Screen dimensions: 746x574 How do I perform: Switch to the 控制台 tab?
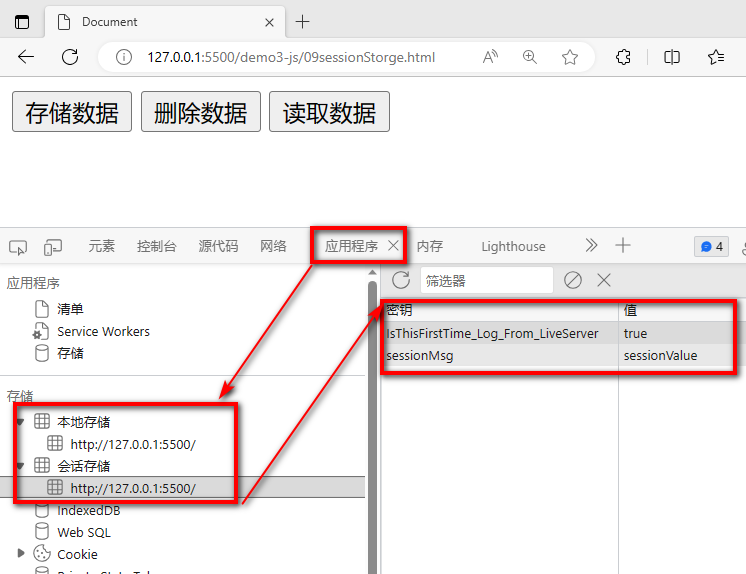[x=156, y=246]
